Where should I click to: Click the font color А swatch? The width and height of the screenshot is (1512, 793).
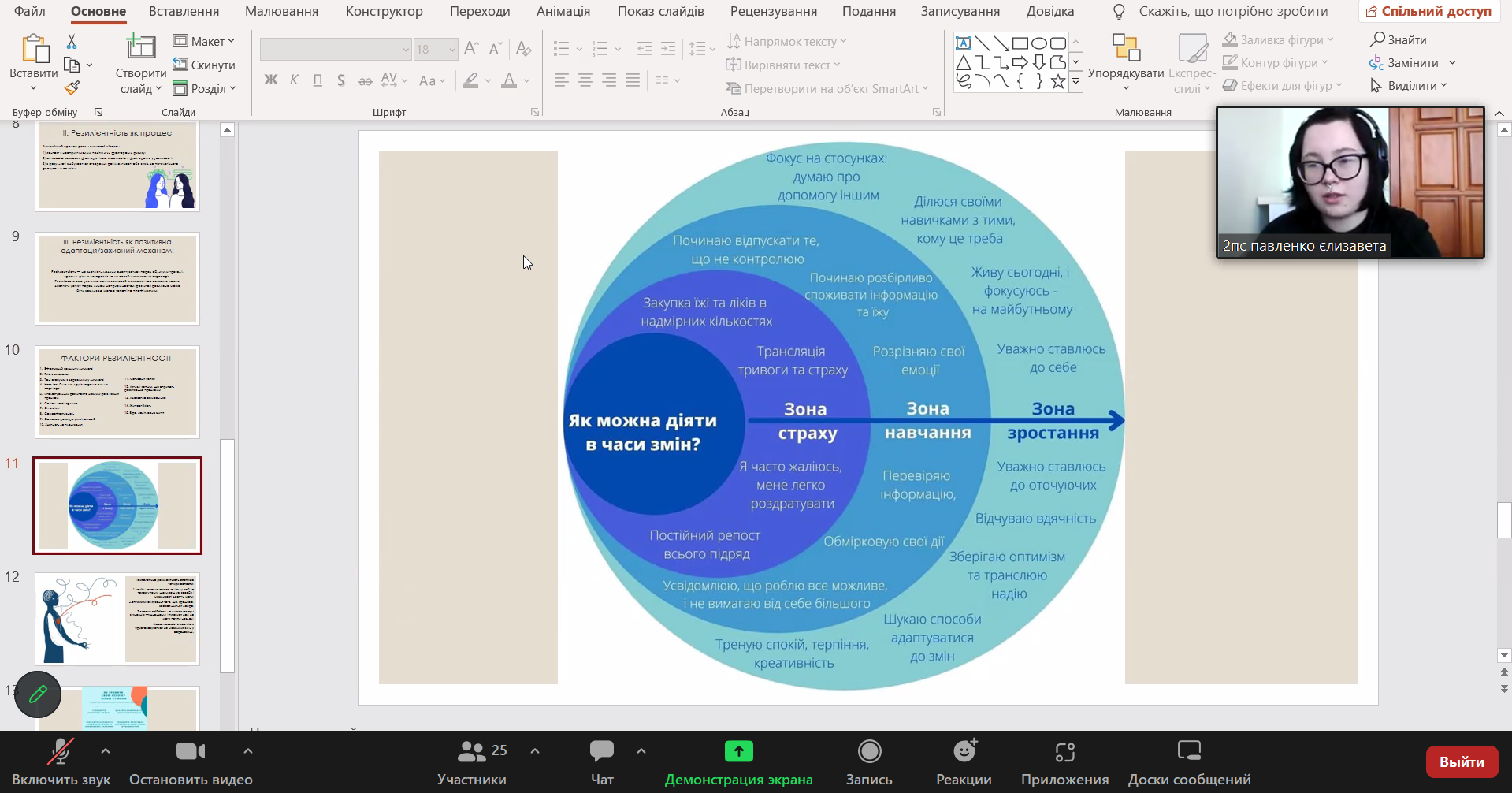click(x=509, y=80)
